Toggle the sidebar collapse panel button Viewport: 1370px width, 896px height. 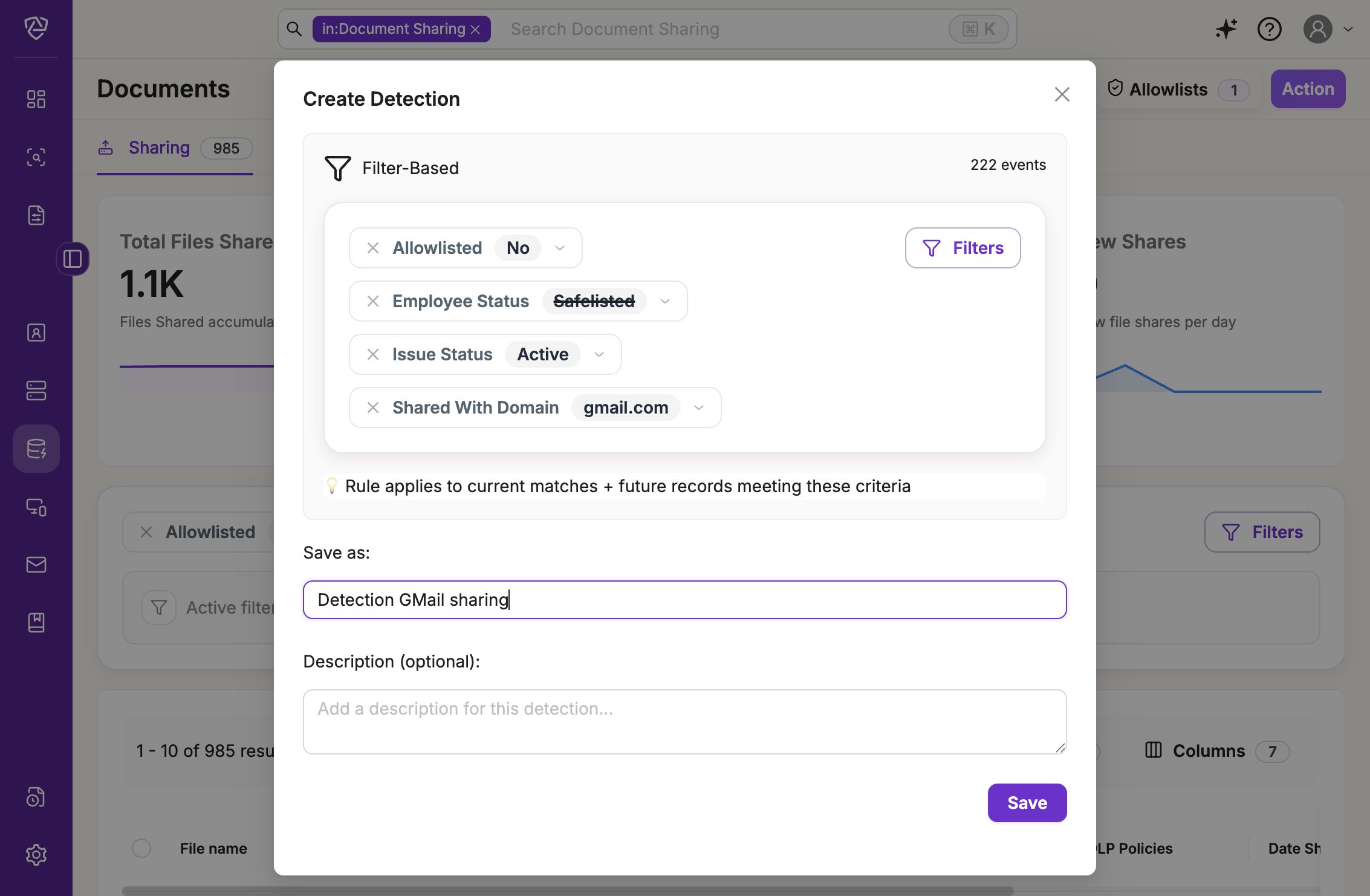73,259
